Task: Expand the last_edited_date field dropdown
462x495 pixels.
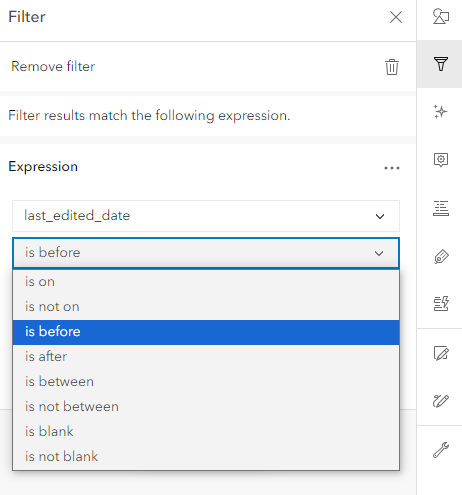Action: point(206,216)
